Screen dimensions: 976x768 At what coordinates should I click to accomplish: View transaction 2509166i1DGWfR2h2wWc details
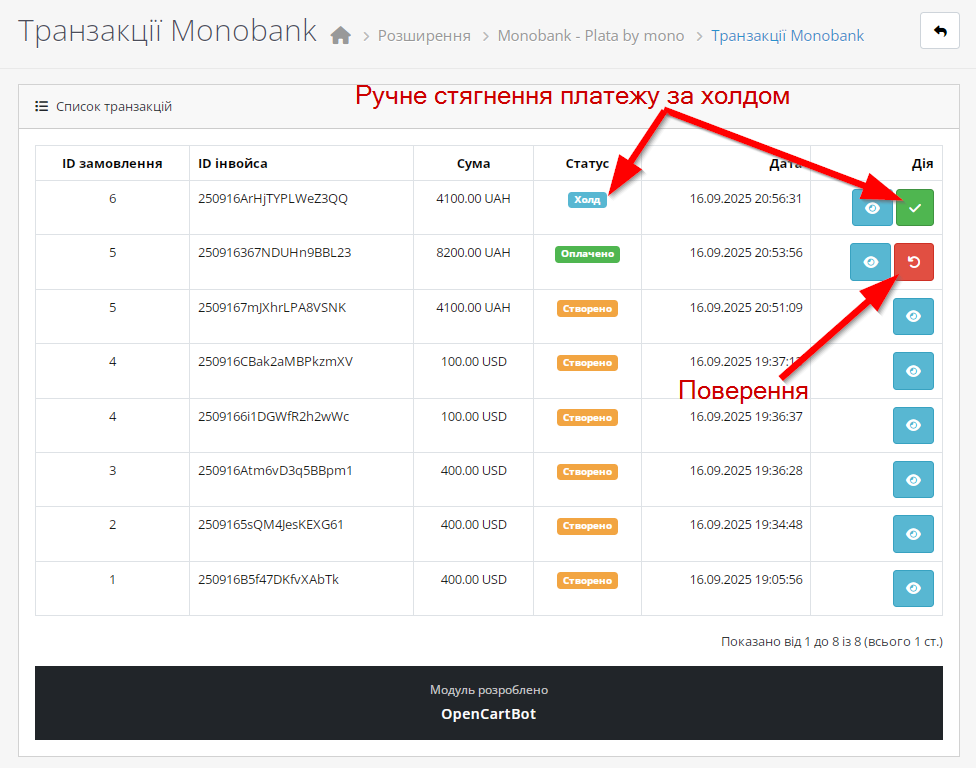913,425
